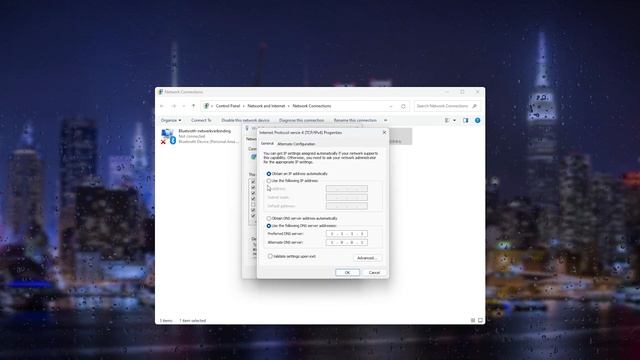This screenshot has width=640, height=360.
Task: Click the change view icon
Action: [x=447, y=120]
